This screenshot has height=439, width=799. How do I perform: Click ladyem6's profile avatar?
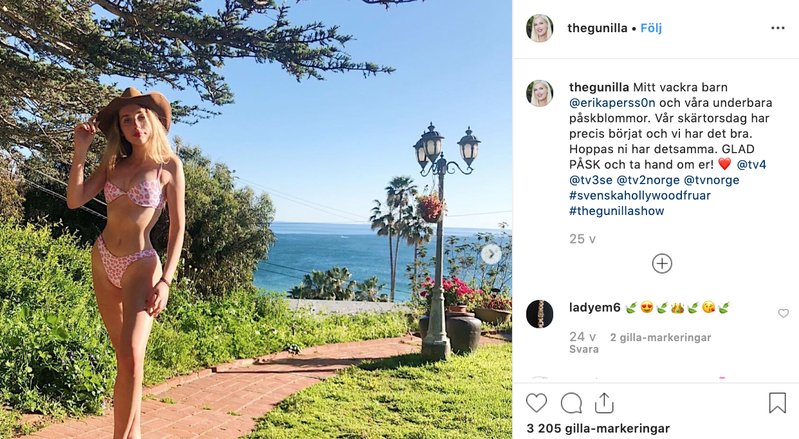(540, 313)
